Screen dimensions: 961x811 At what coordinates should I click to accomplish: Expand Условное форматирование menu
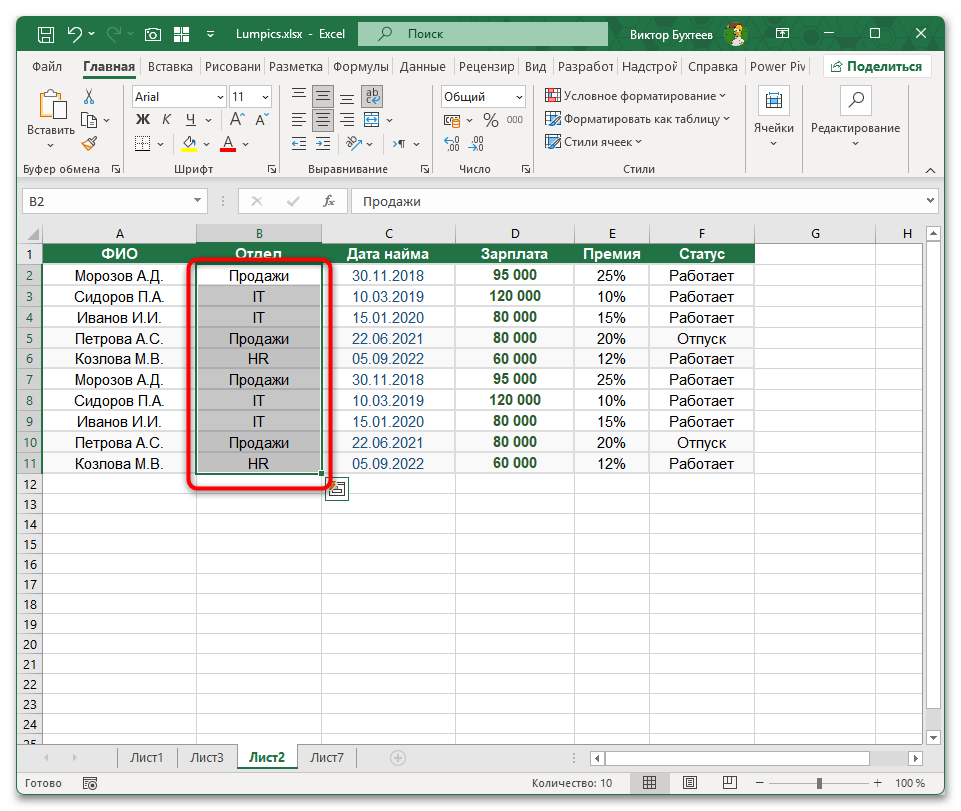636,96
